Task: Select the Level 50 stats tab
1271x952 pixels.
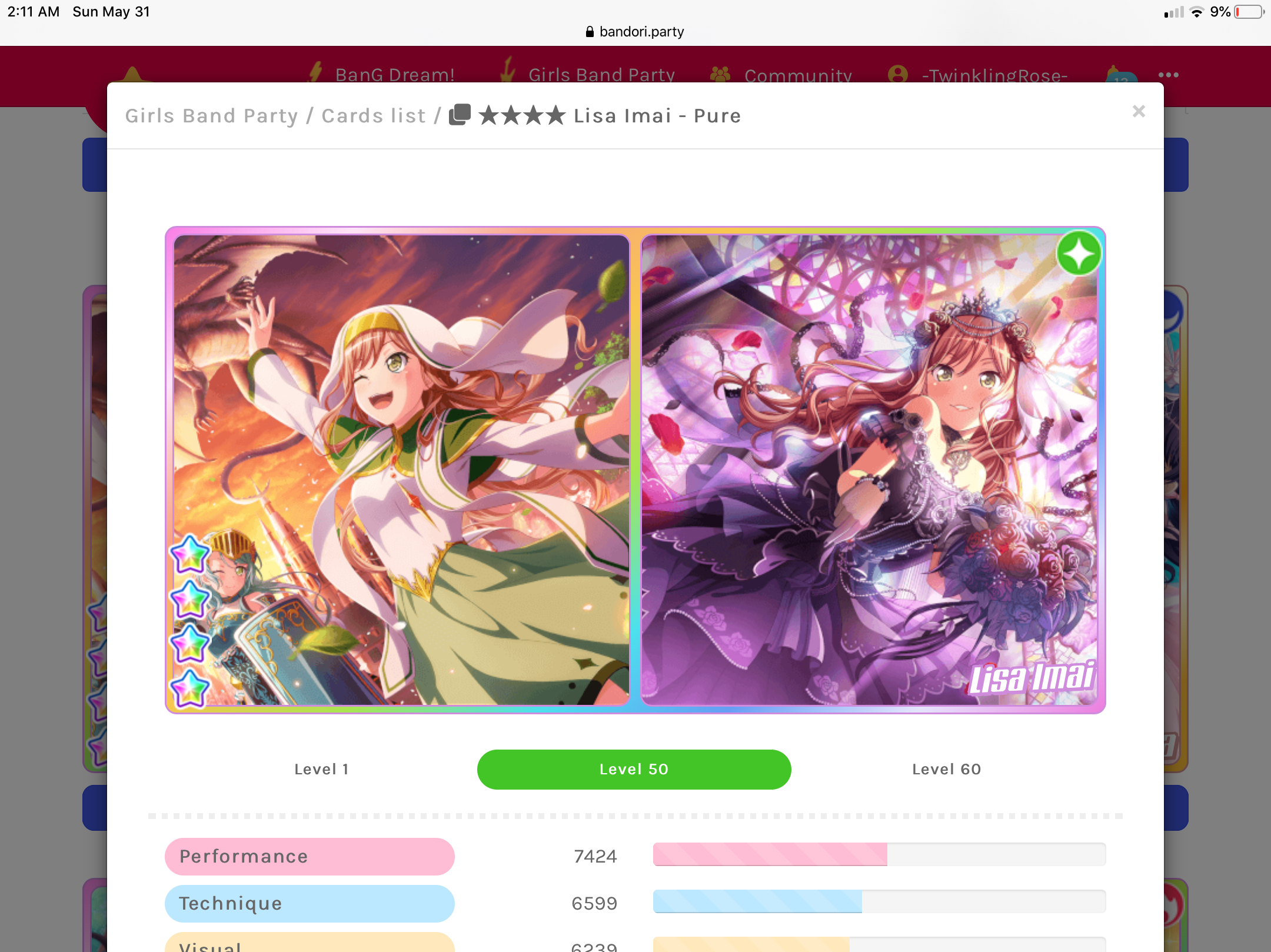Action: point(634,769)
